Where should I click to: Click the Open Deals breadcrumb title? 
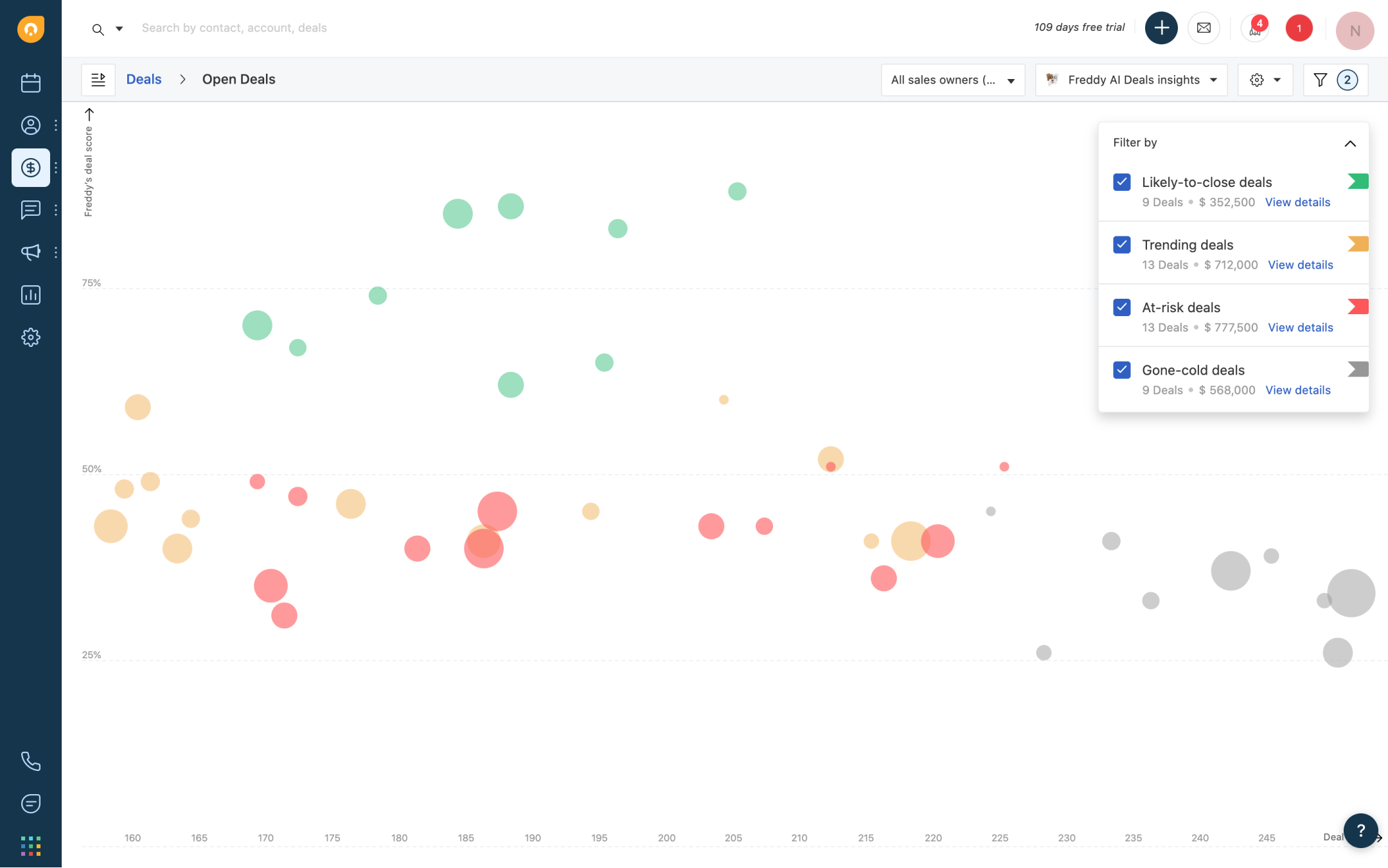click(238, 80)
